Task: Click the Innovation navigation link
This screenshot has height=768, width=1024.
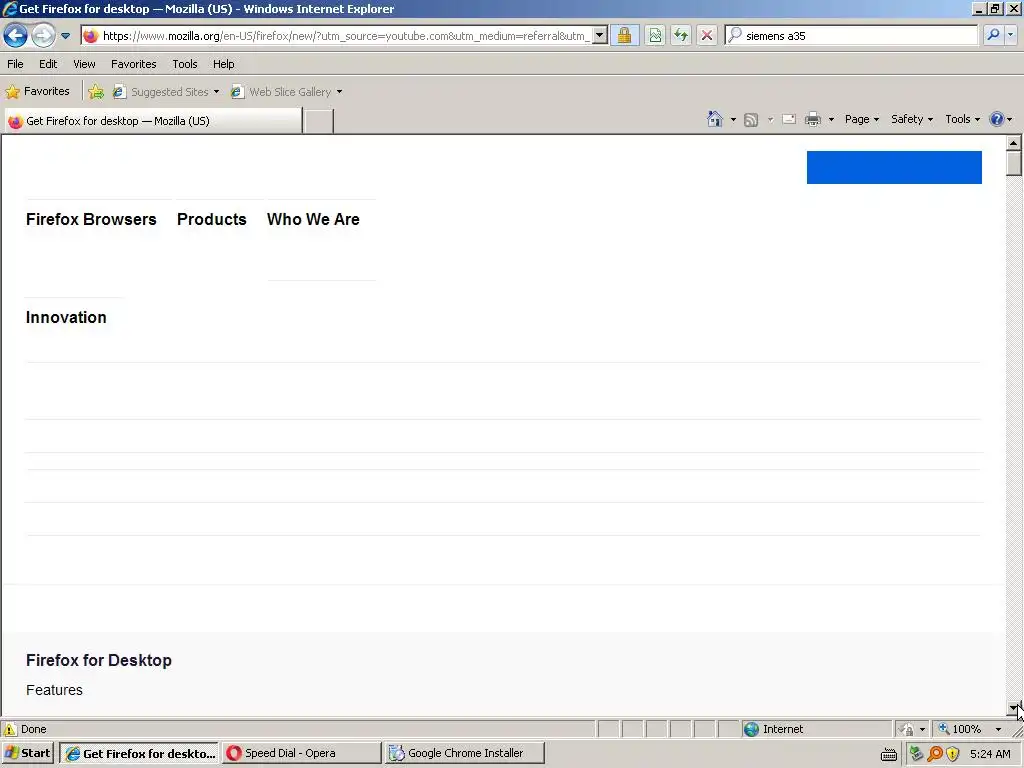Action: [x=66, y=317]
